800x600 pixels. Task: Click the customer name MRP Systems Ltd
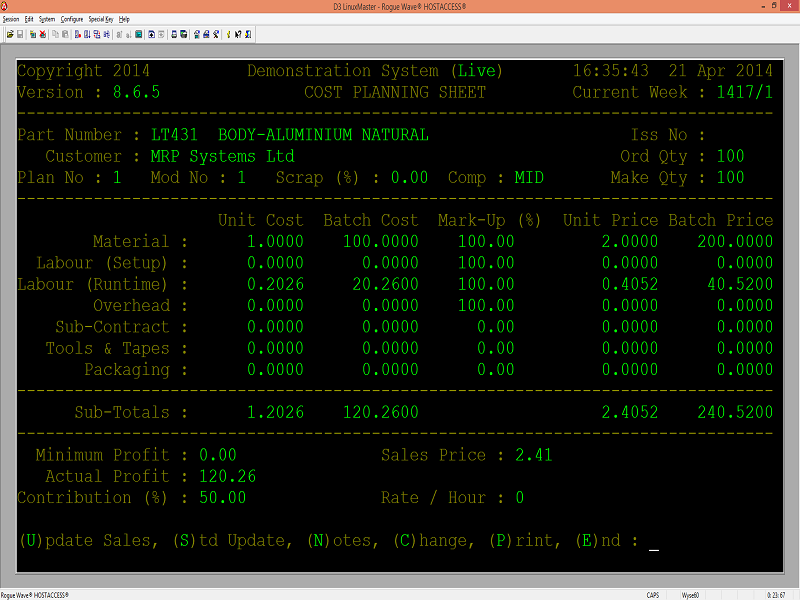tap(222, 156)
